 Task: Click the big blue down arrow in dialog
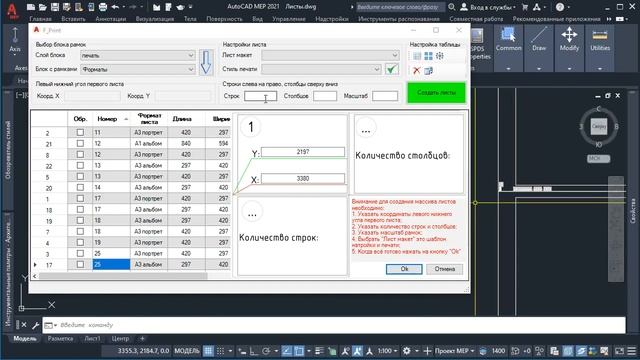click(x=206, y=62)
